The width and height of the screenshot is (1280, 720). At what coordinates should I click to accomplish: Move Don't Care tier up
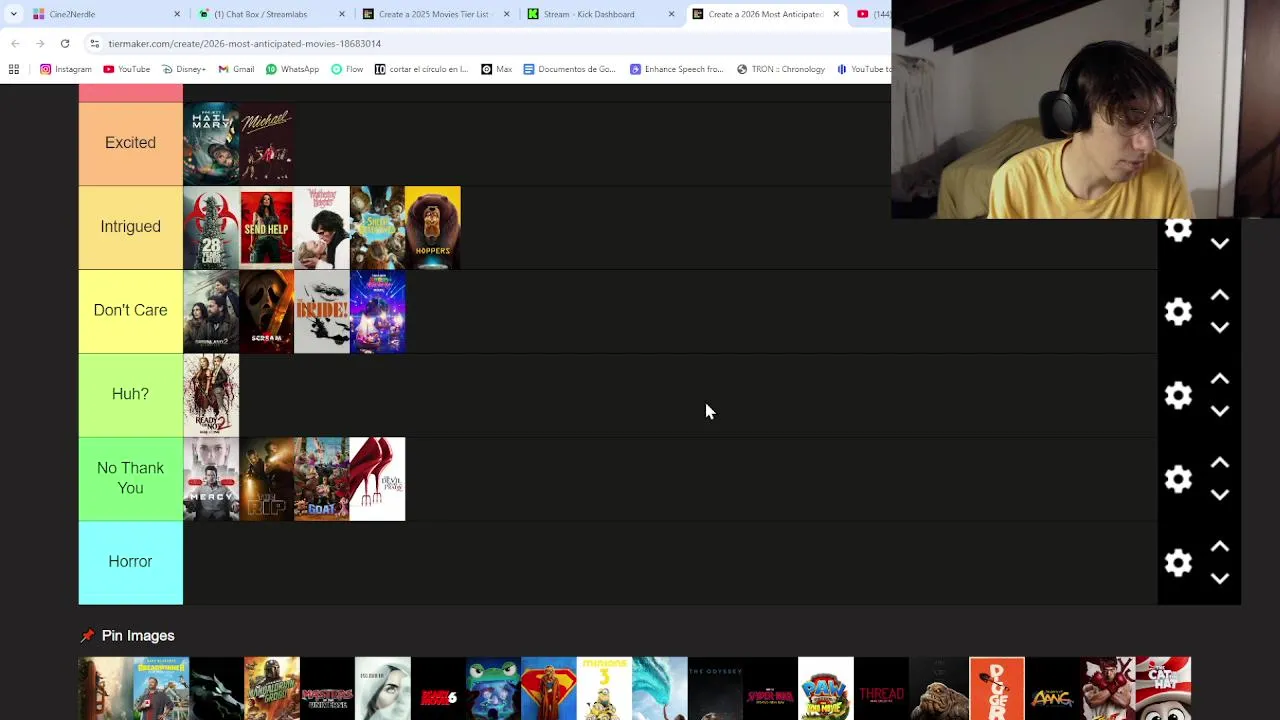pos(1220,296)
